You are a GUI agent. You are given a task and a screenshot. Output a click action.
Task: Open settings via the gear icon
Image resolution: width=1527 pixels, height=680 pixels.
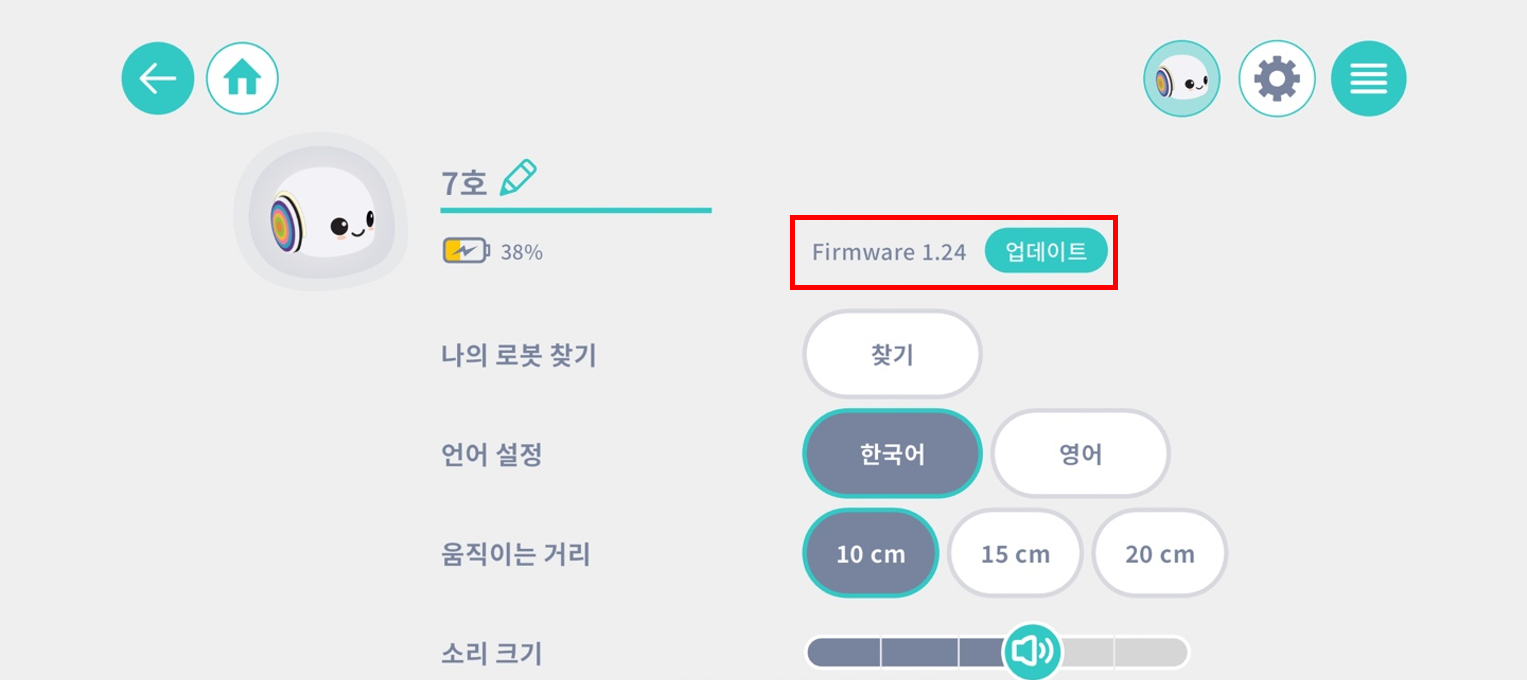pos(1276,79)
